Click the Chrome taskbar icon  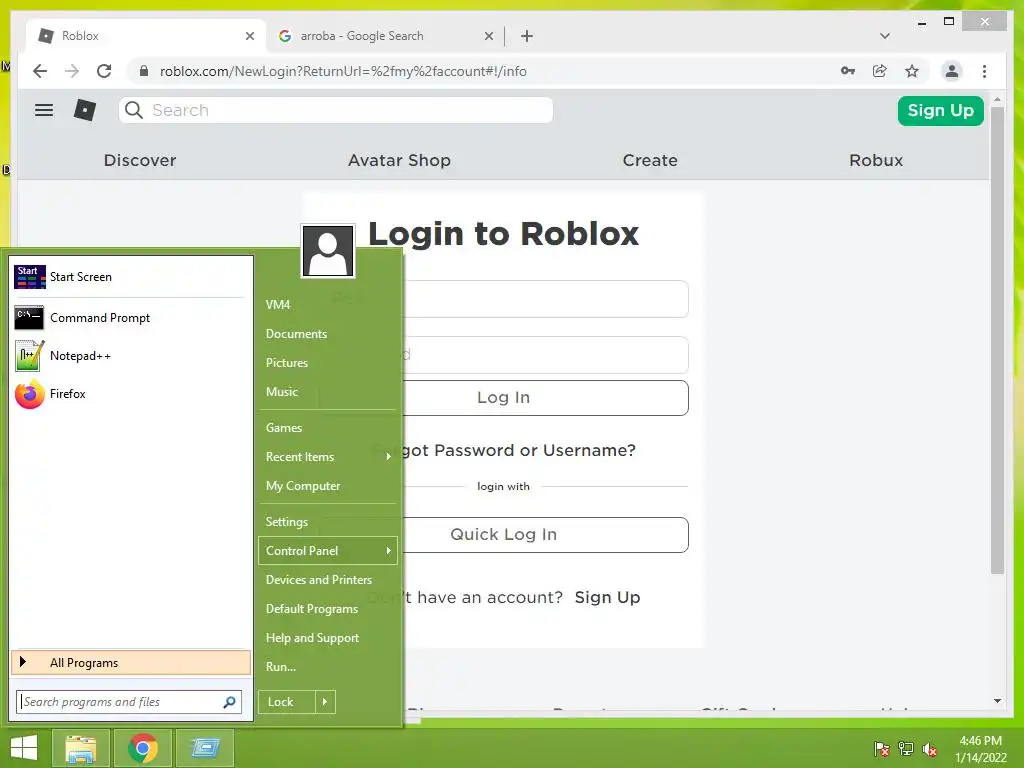(x=142, y=748)
